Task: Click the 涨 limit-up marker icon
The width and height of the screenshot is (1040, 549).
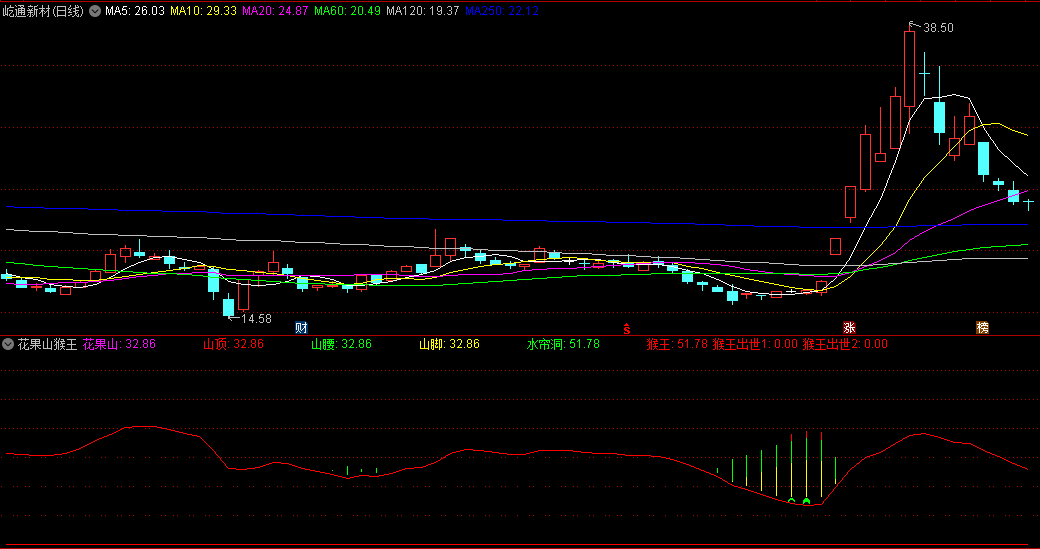Action: pyautogui.click(x=850, y=328)
